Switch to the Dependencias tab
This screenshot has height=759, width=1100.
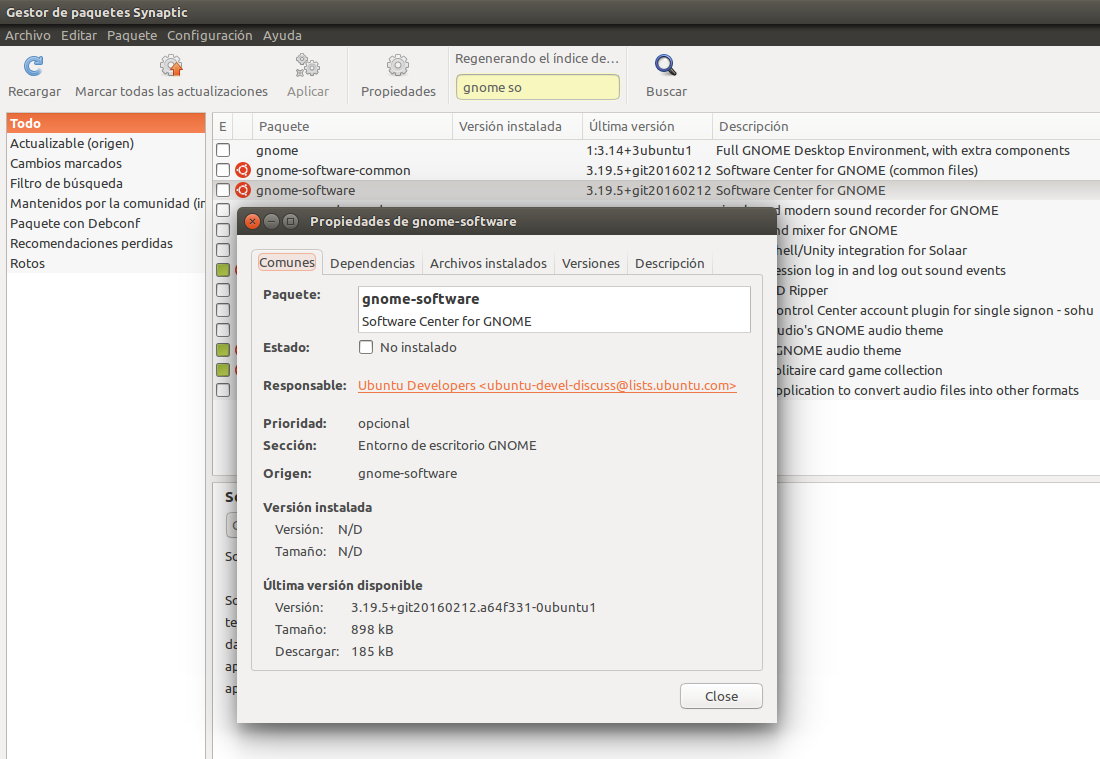pos(372,263)
